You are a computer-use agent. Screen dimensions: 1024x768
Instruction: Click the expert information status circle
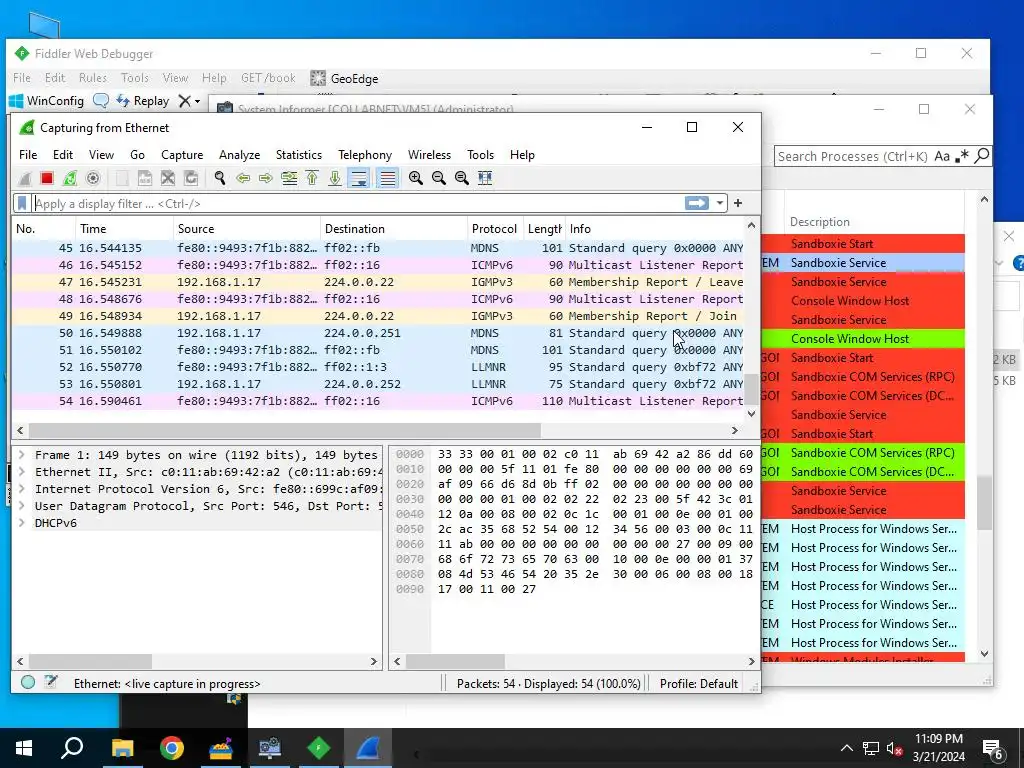[28, 682]
